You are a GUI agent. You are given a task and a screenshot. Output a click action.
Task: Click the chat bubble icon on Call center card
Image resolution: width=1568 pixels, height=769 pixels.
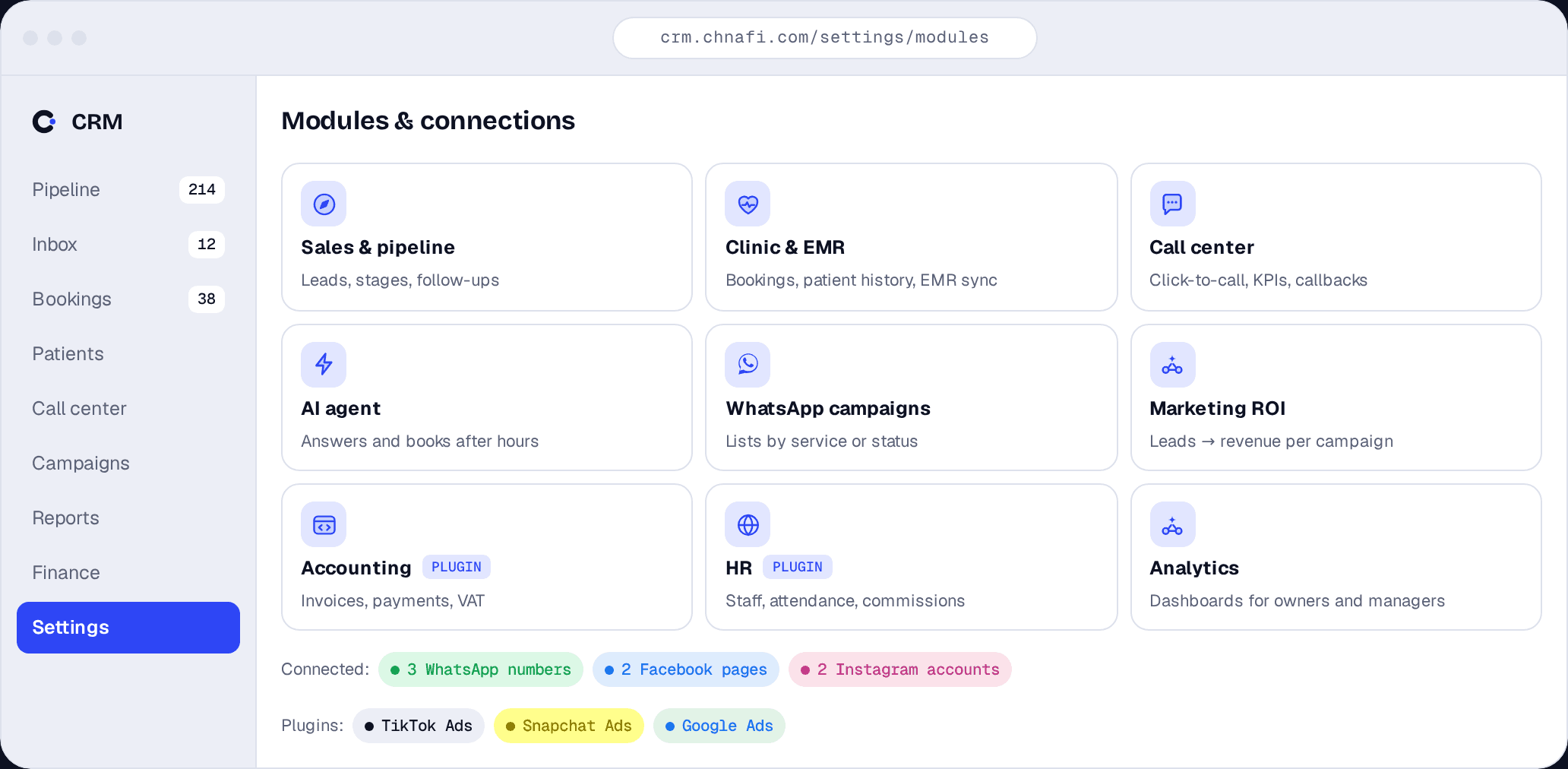tap(1172, 204)
